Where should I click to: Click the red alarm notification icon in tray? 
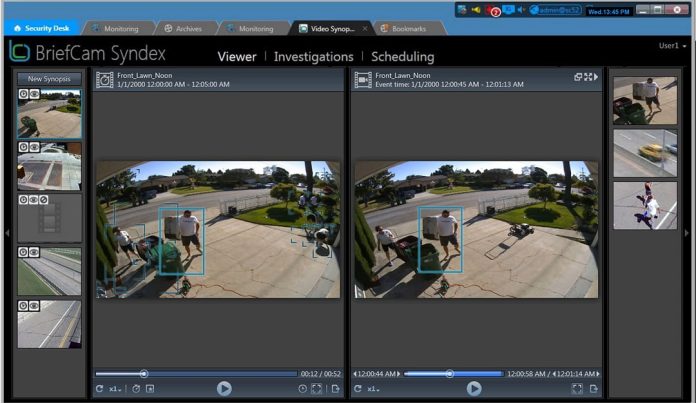point(493,10)
